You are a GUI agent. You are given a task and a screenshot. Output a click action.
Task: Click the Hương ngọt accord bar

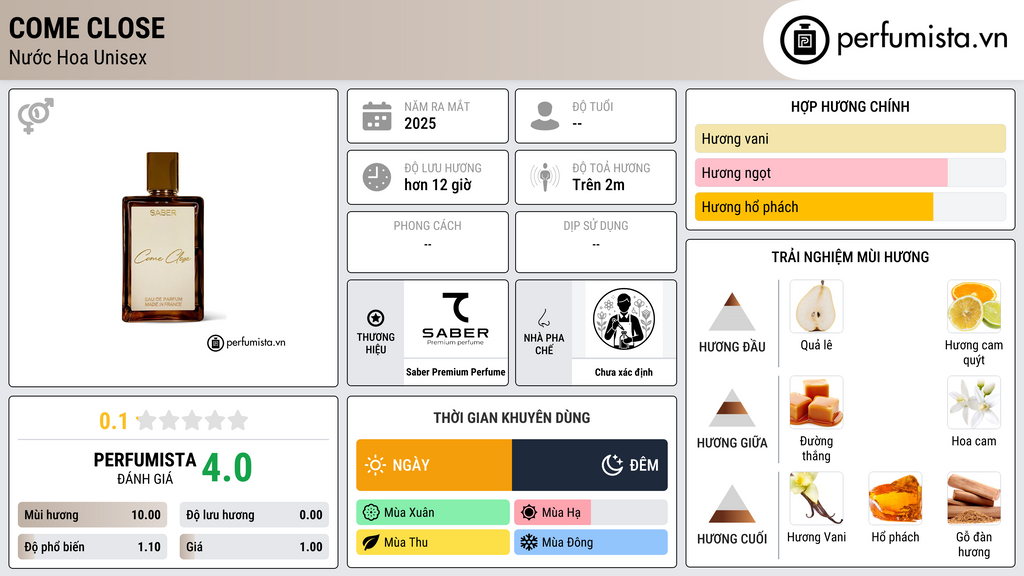[850, 172]
